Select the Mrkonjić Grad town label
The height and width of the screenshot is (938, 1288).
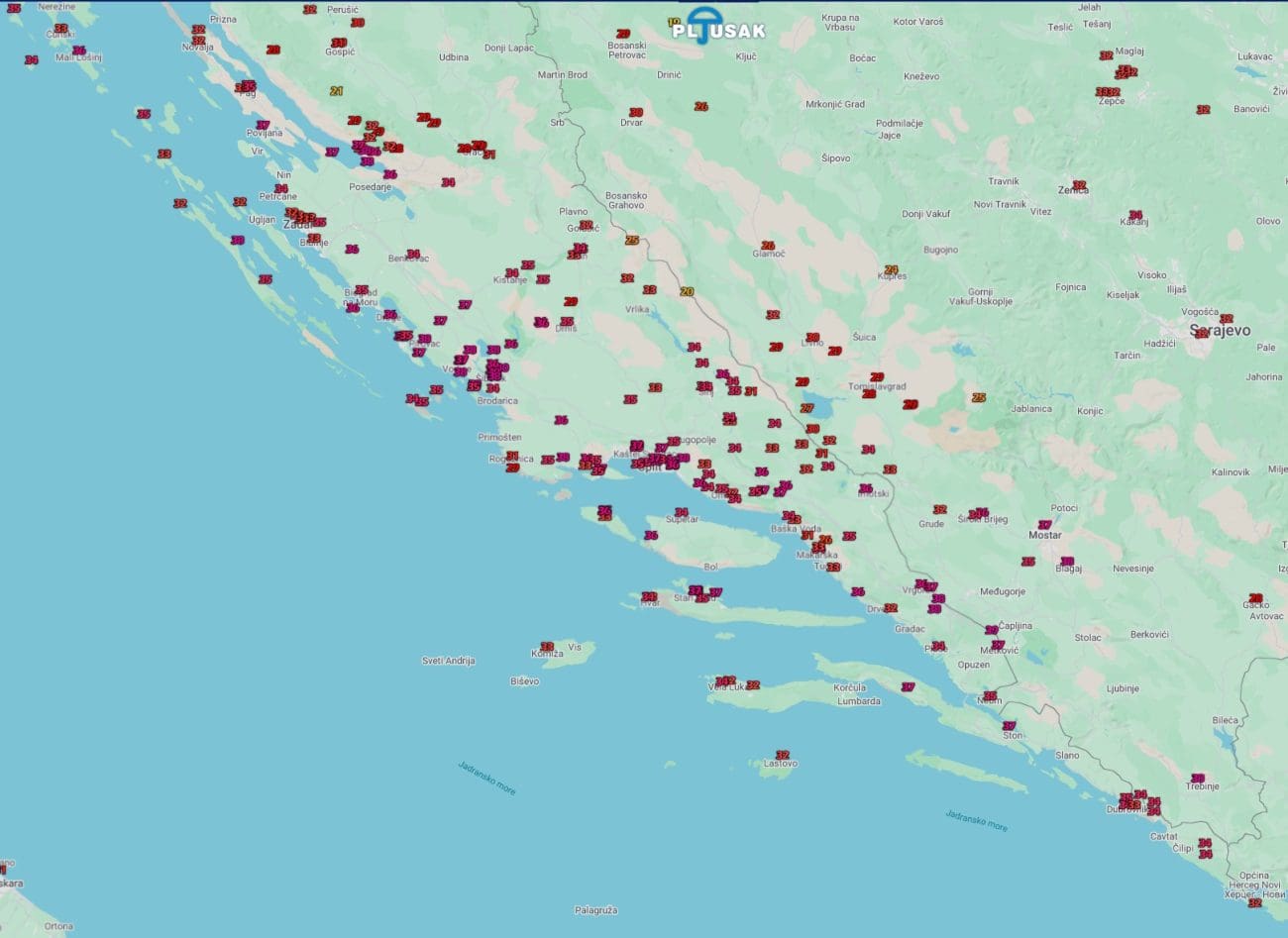click(x=834, y=104)
